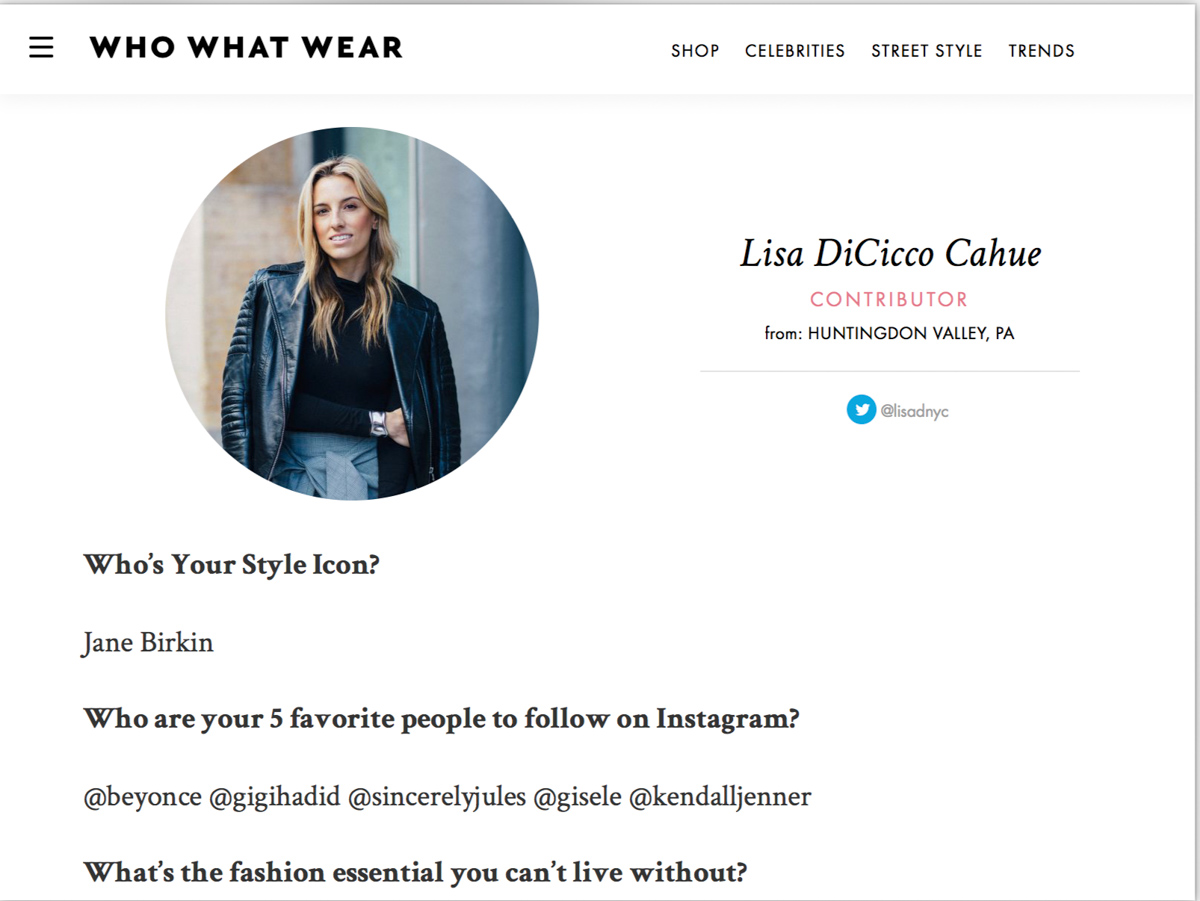Click the @kendalljenner Instagram handle
1200x901 pixels.
[720, 797]
